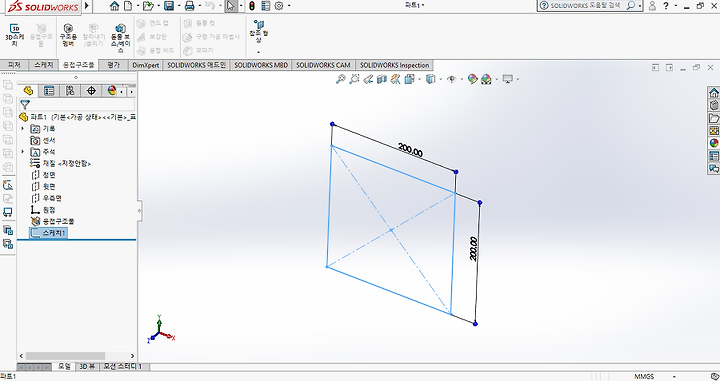Viewport: 720px width, 381px height.
Task: Click View Settings monitor icon
Action: 507,79
